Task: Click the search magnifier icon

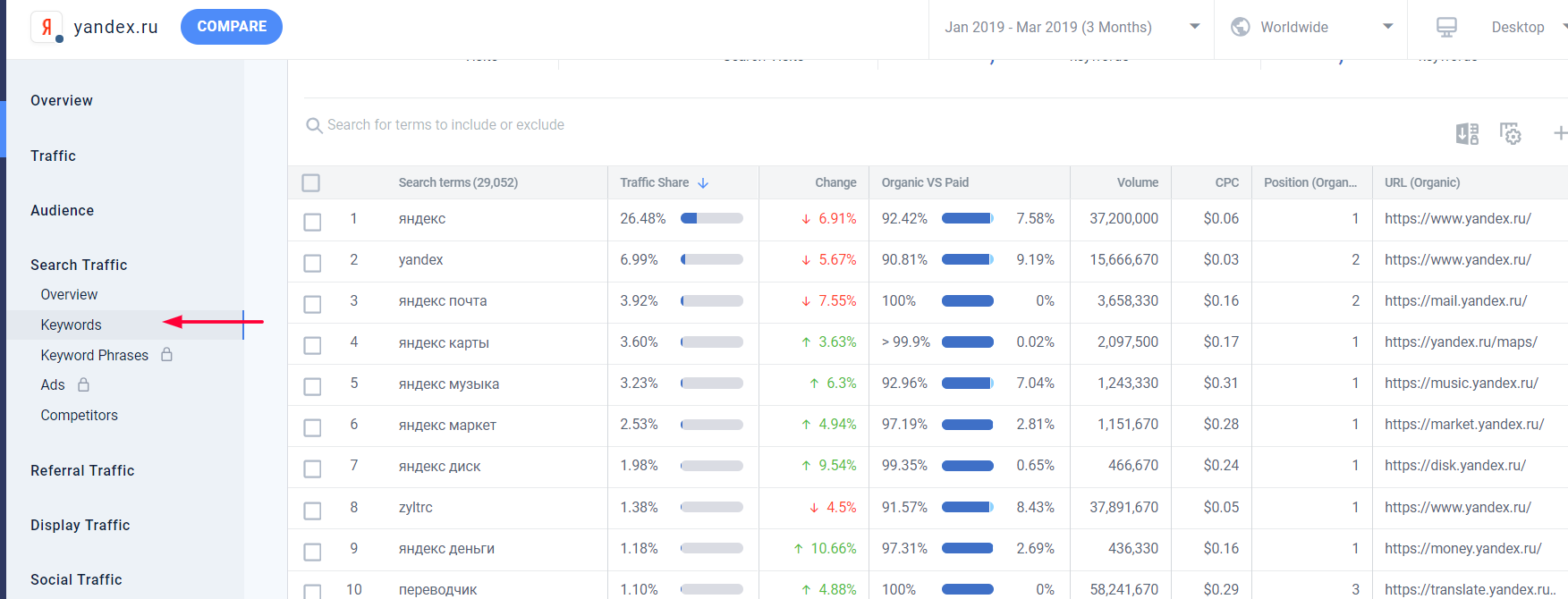Action: (314, 125)
